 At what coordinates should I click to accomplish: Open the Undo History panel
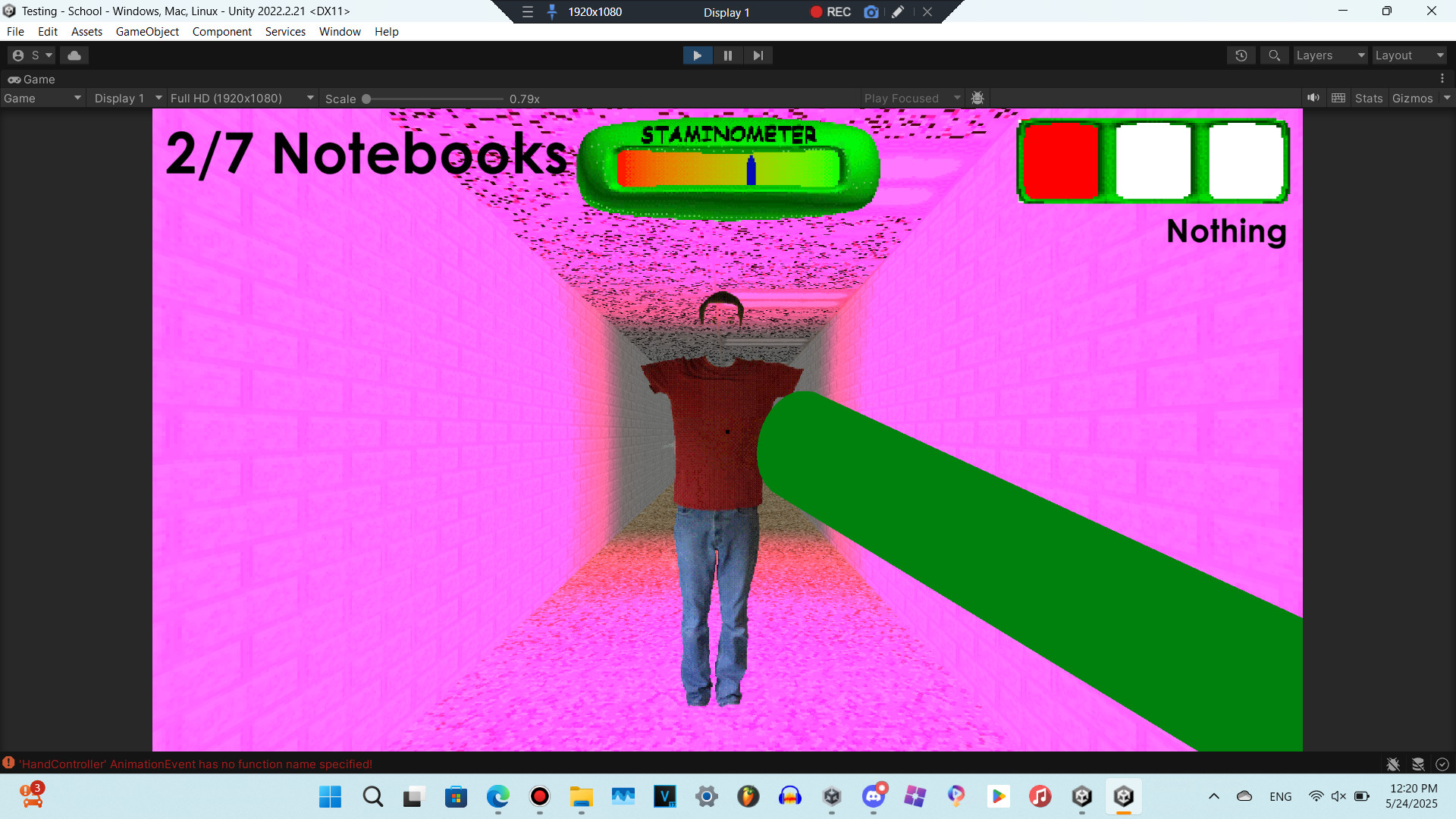pyautogui.click(x=1241, y=55)
